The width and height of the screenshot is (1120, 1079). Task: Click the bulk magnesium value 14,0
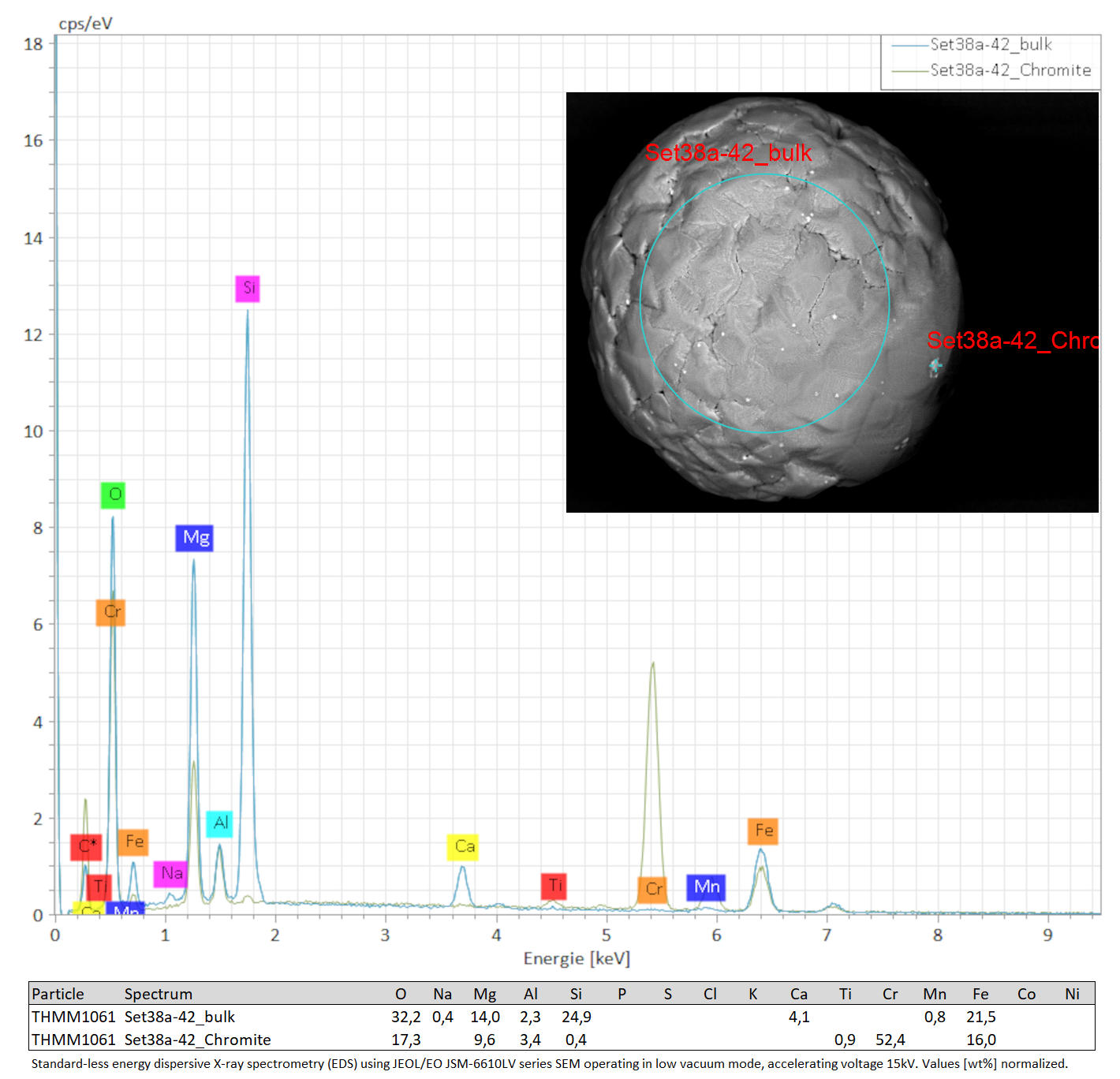point(485,1017)
